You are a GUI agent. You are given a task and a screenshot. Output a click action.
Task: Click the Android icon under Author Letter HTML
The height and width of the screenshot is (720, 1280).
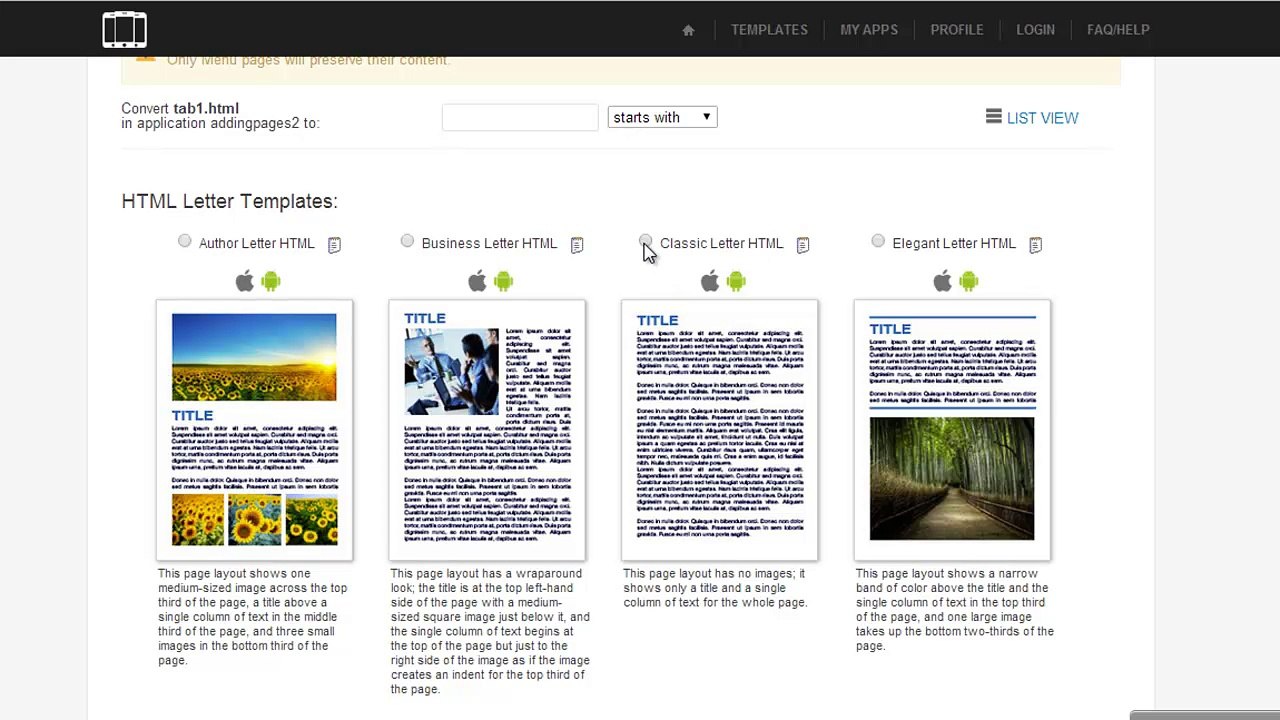(271, 282)
